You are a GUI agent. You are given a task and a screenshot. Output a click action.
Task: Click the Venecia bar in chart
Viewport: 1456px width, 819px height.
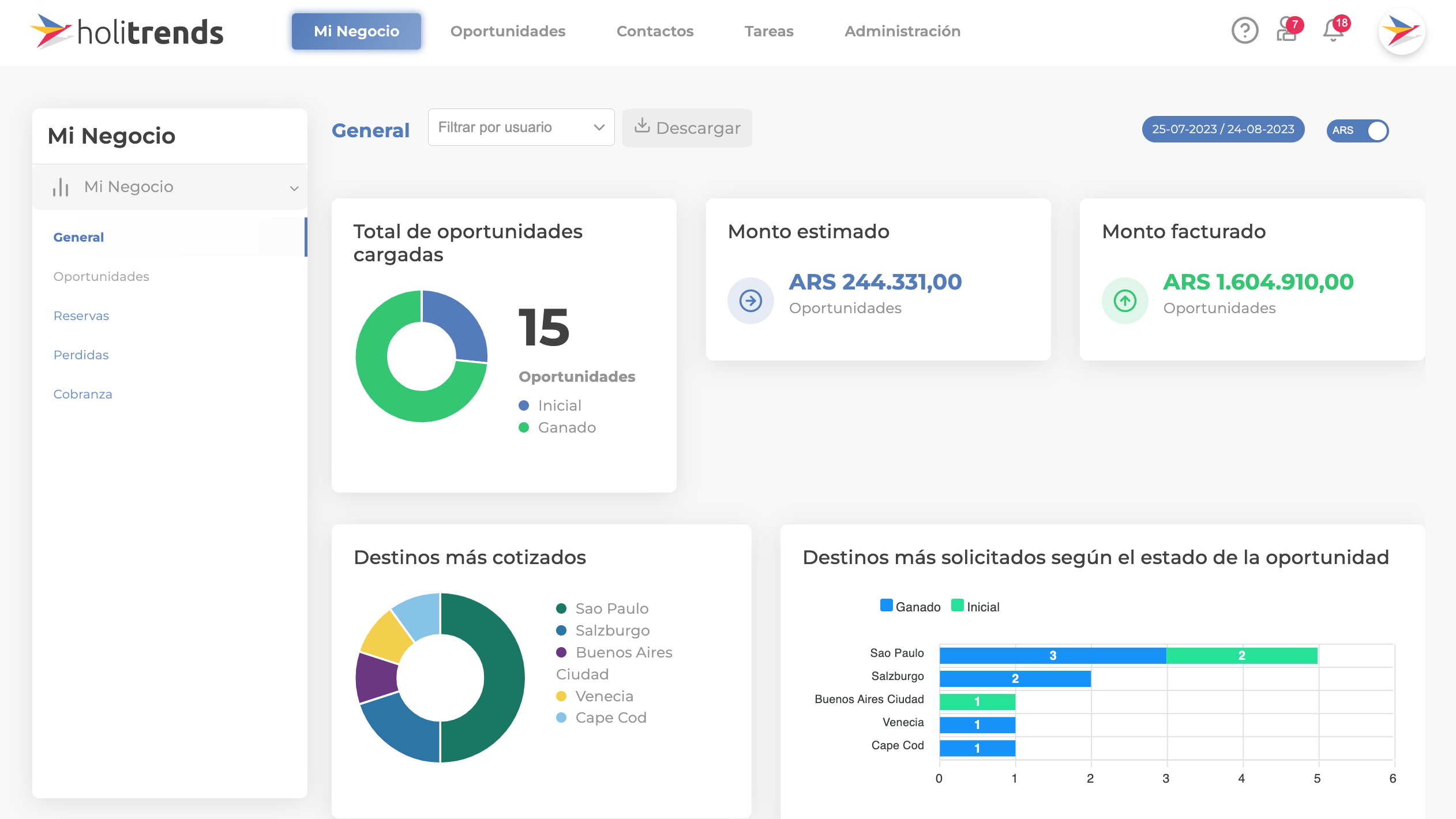click(x=977, y=724)
